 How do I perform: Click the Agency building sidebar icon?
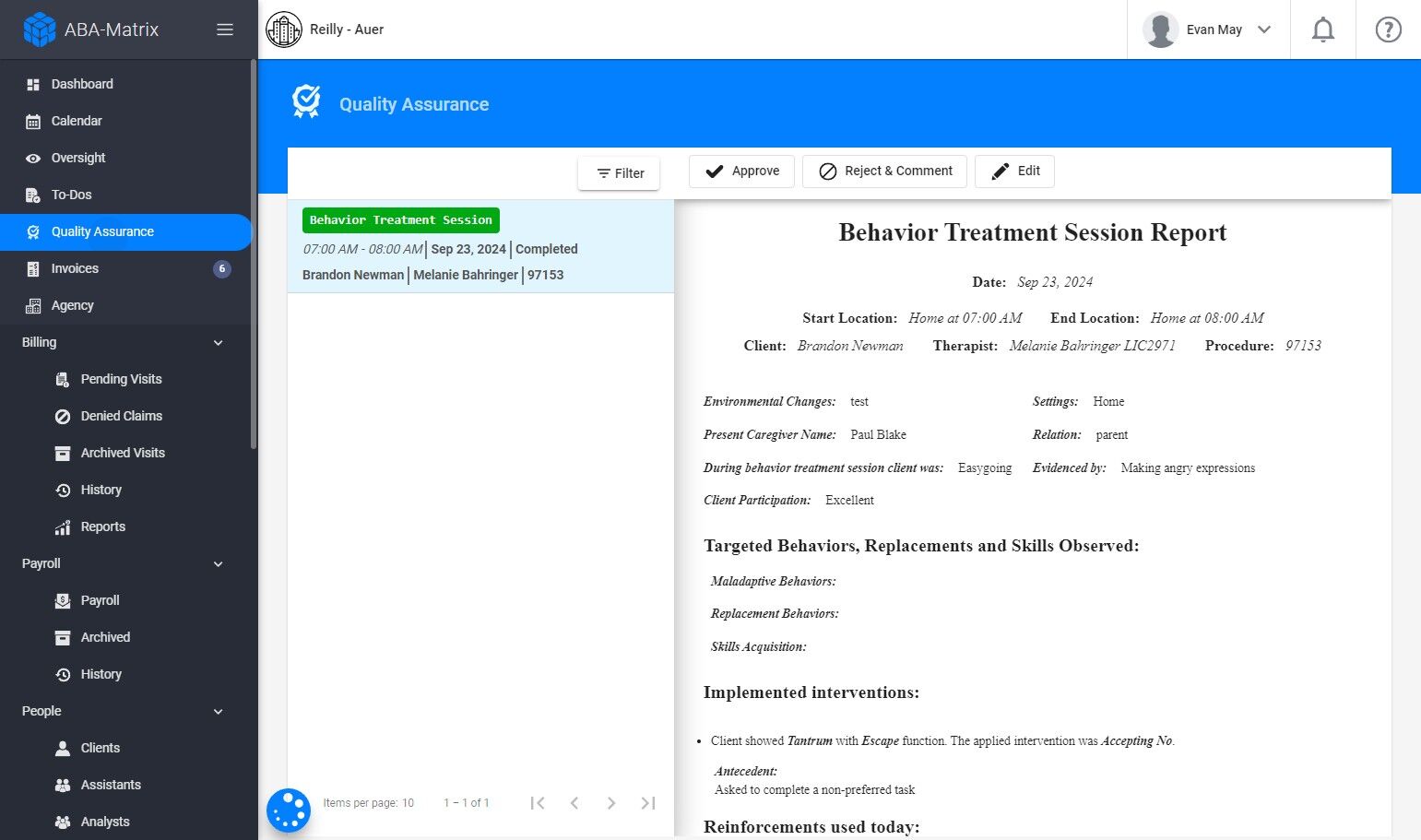(x=33, y=306)
